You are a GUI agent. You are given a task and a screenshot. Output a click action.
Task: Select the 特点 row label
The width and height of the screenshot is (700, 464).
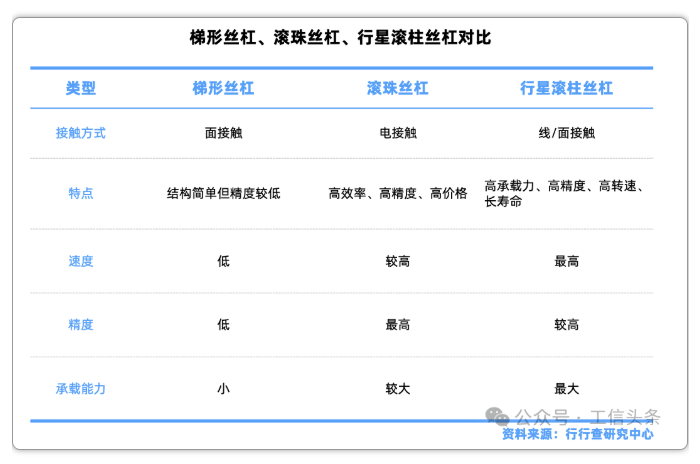(x=81, y=193)
